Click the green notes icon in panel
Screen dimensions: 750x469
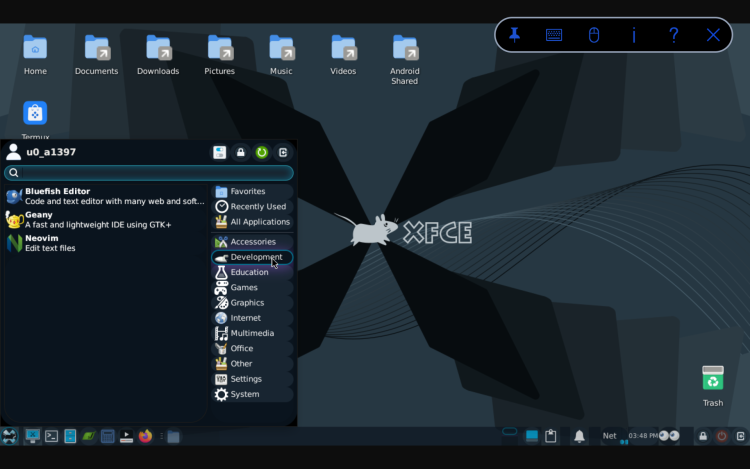(88, 436)
